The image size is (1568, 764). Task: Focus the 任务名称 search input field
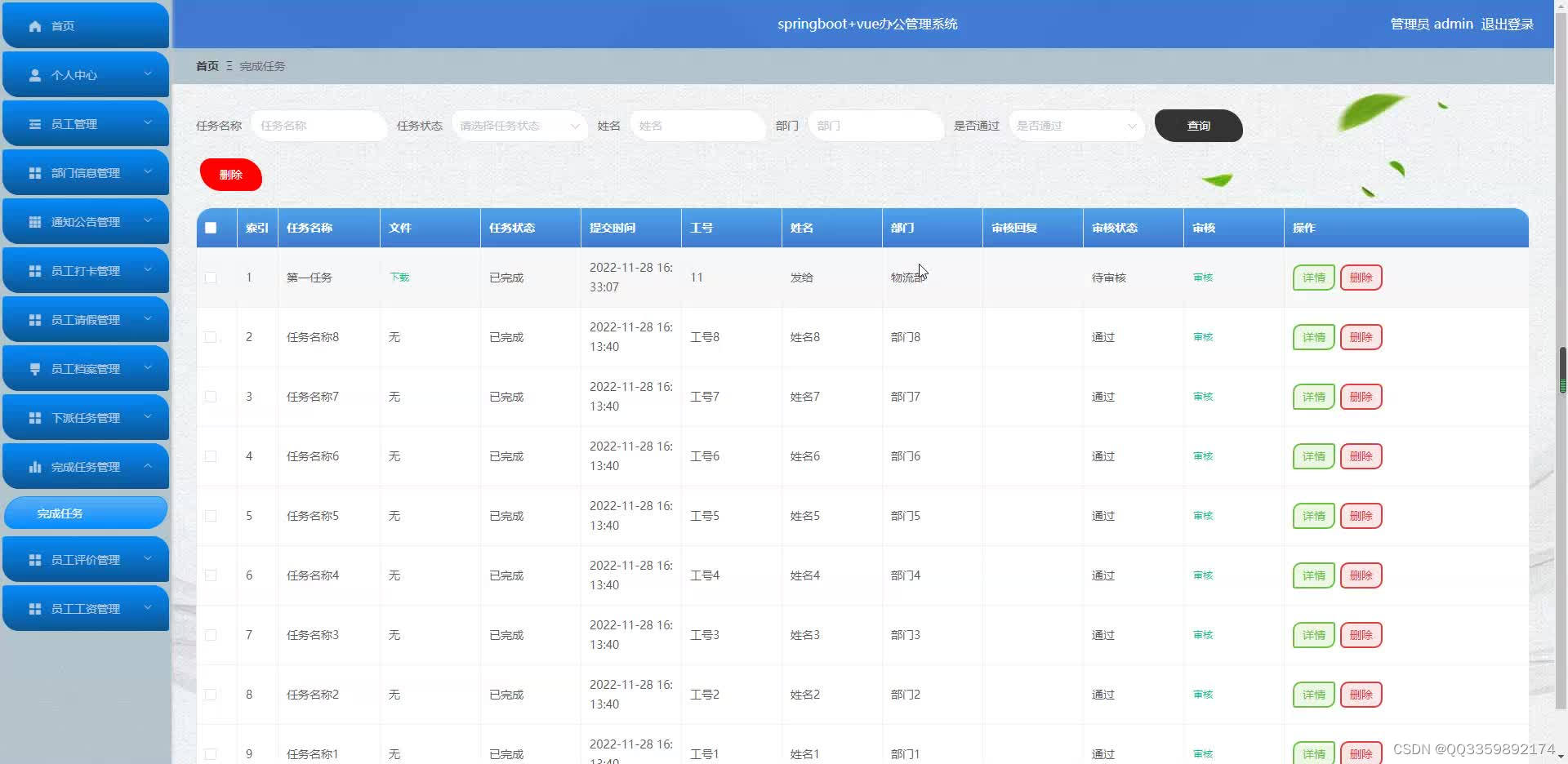318,126
